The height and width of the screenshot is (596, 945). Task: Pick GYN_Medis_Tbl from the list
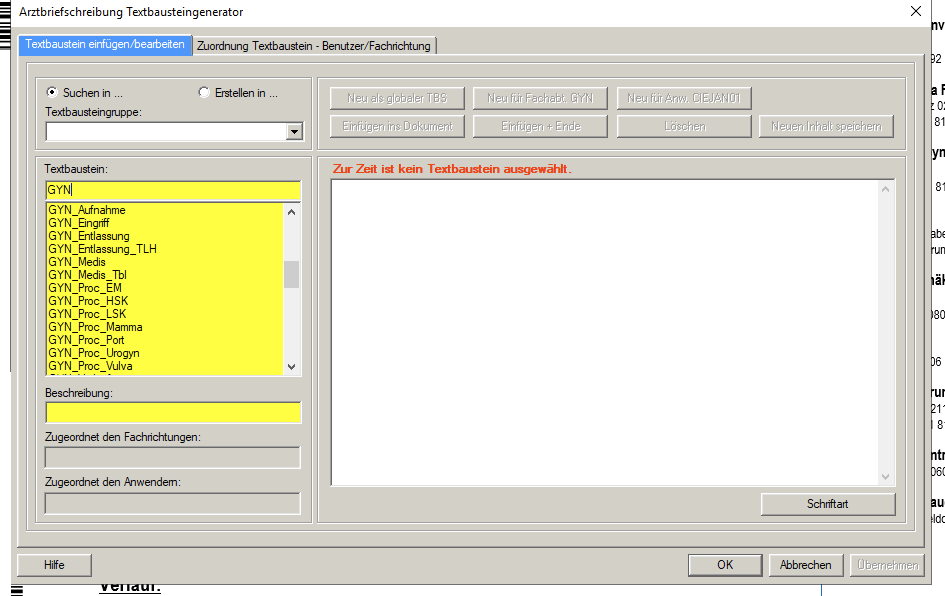(x=87, y=275)
